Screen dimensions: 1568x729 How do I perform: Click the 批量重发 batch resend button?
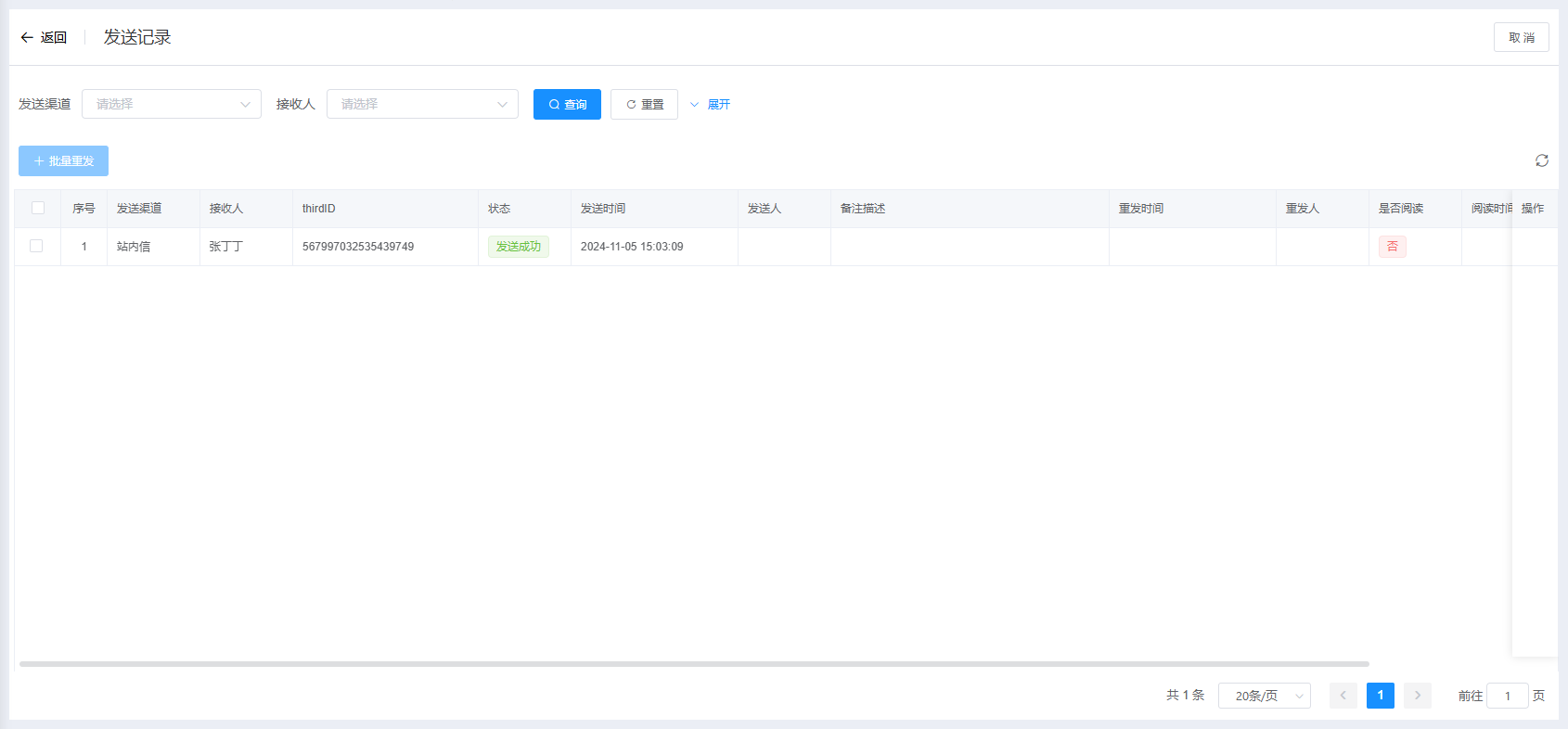pyautogui.click(x=63, y=161)
